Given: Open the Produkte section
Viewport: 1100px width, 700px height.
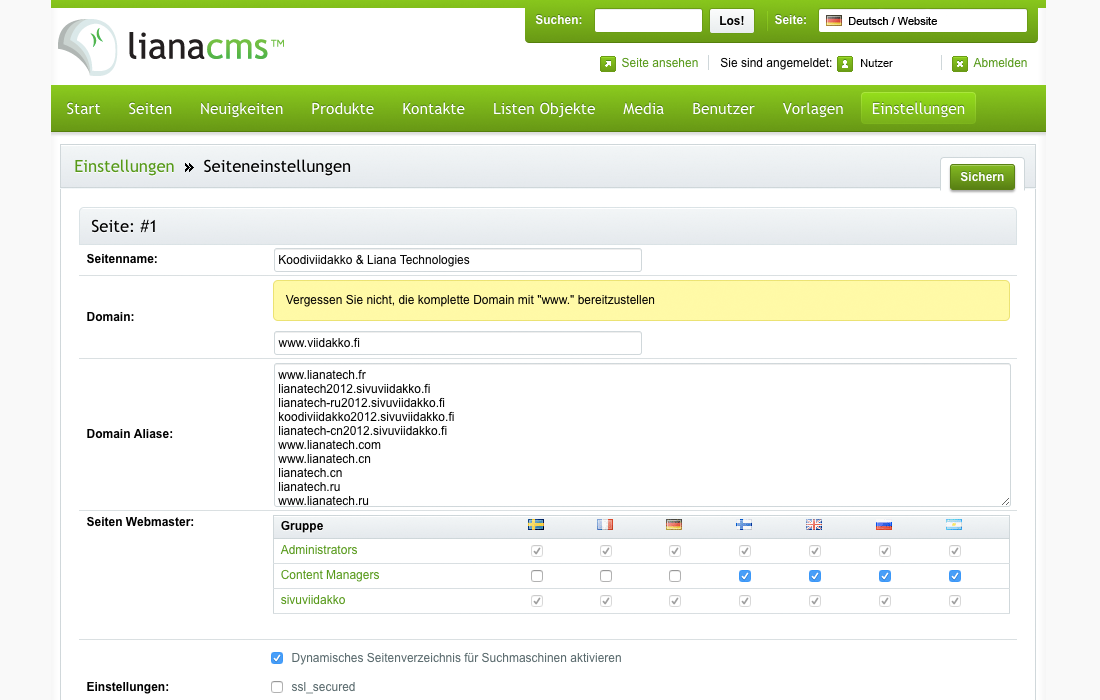Looking at the screenshot, I should 342,109.
